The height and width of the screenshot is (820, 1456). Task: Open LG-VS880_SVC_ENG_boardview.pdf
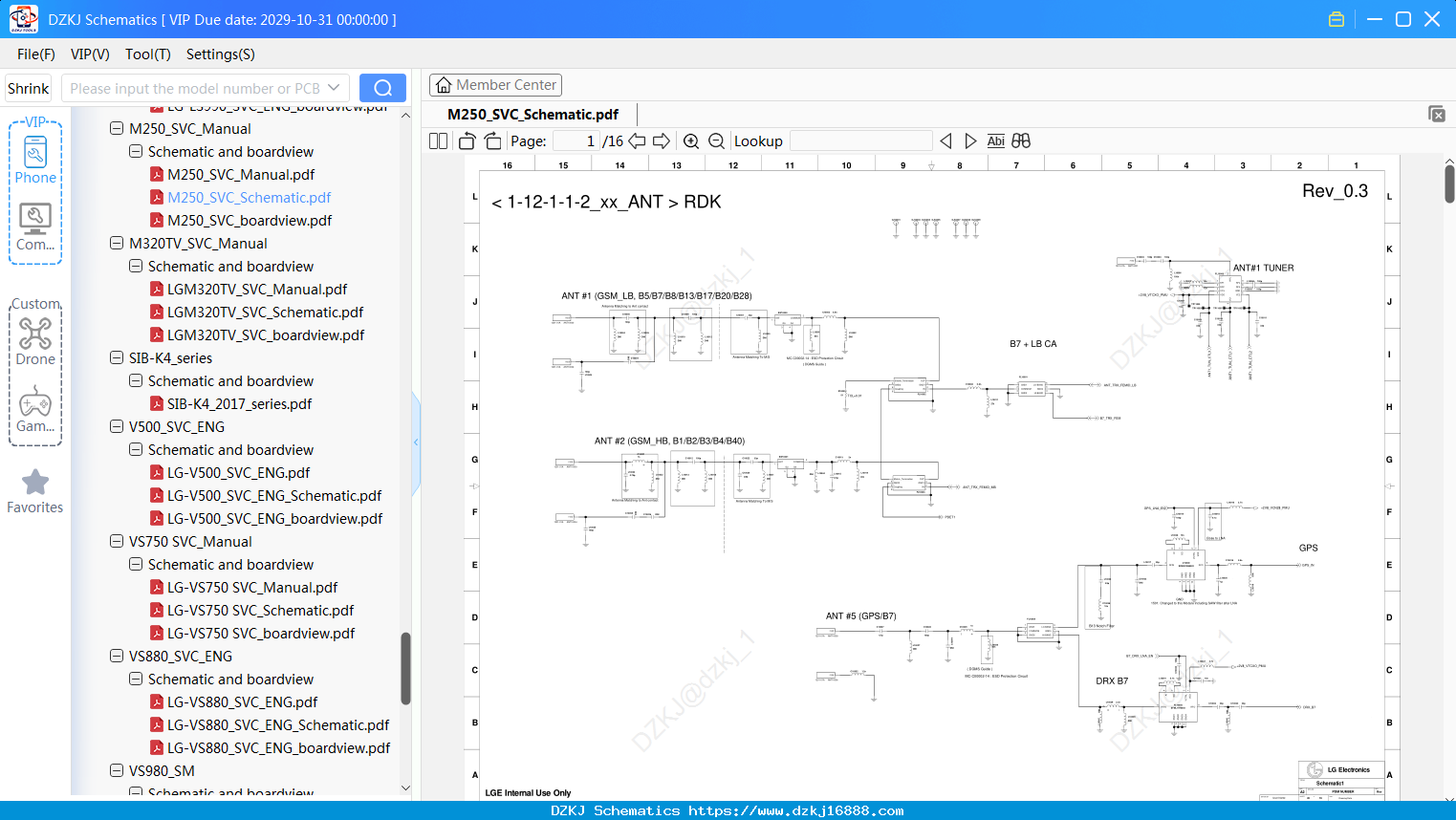coord(278,747)
